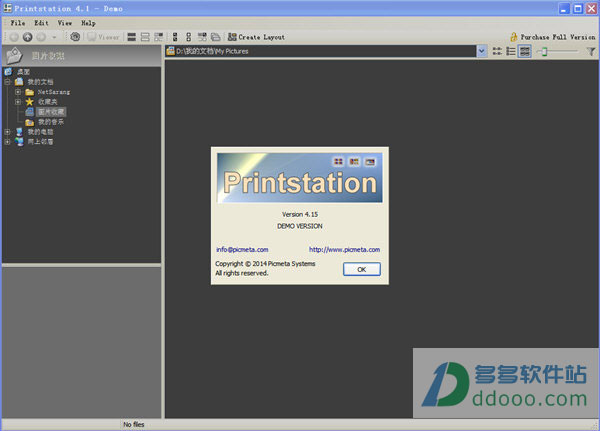Click the Printstation title bar app icon
Viewport: 600px width, 431px height.
pyautogui.click(x=7, y=8)
